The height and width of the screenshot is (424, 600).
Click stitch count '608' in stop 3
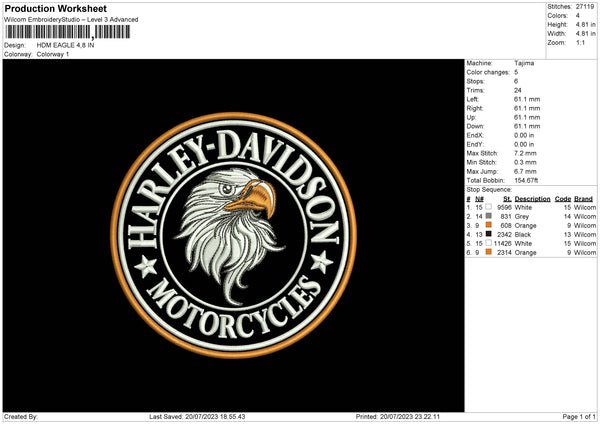(x=506, y=226)
